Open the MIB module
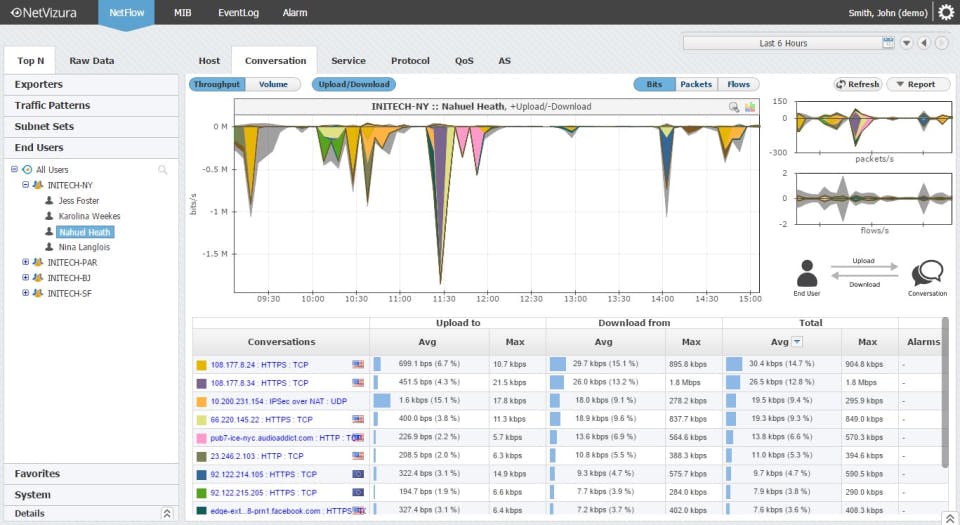Screen dimensions: 960x525 pos(182,12)
